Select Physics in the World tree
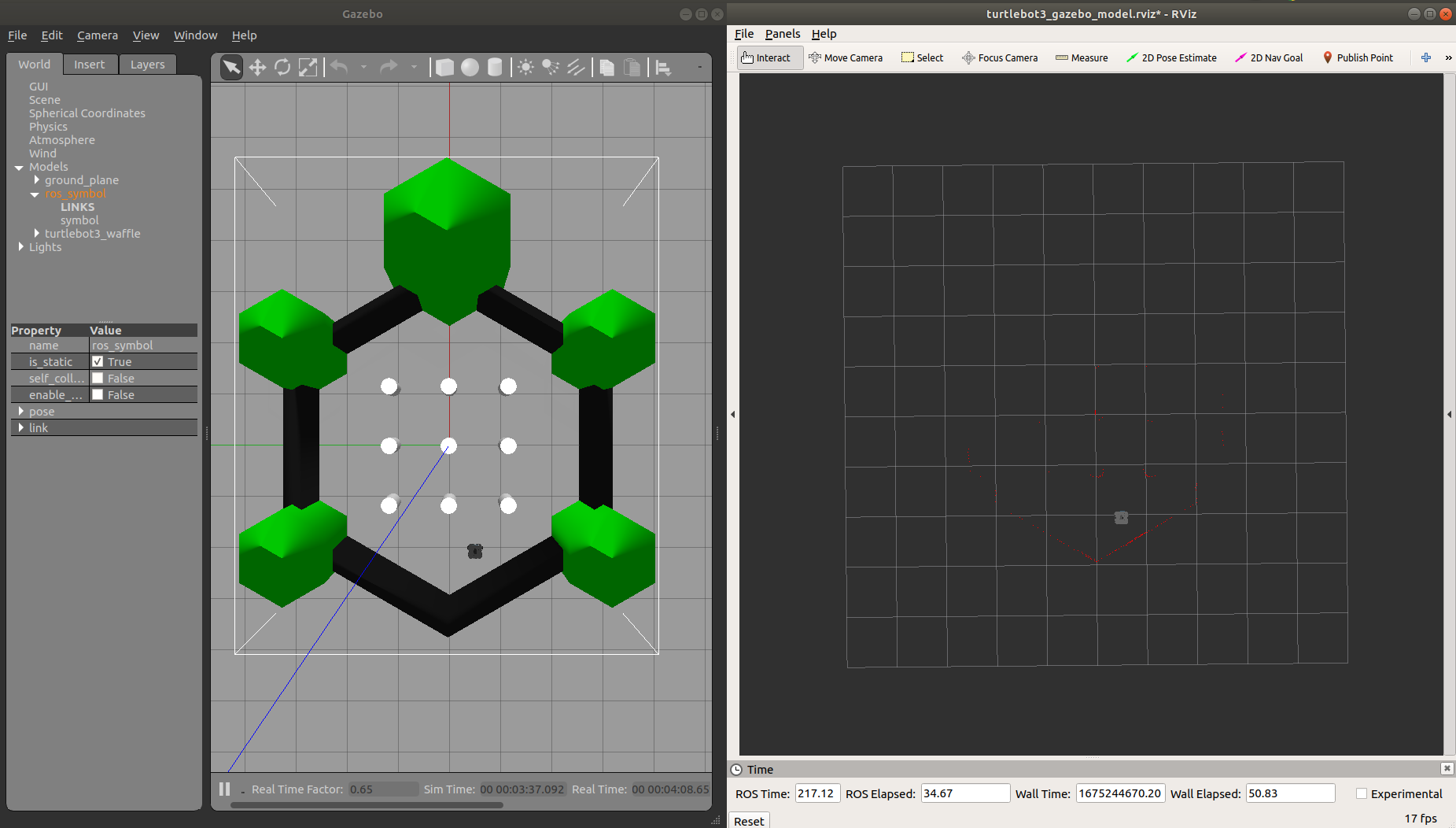The image size is (1456, 828). (x=48, y=127)
